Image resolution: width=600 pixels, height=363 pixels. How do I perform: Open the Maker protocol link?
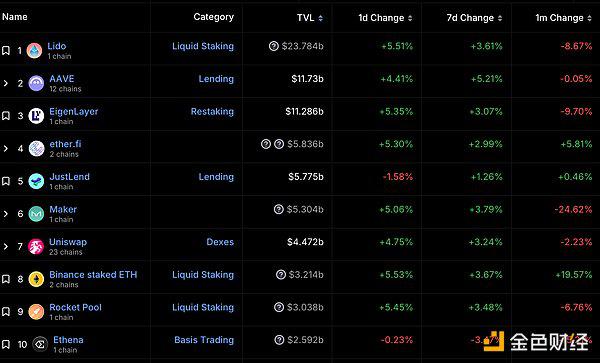pos(63,209)
